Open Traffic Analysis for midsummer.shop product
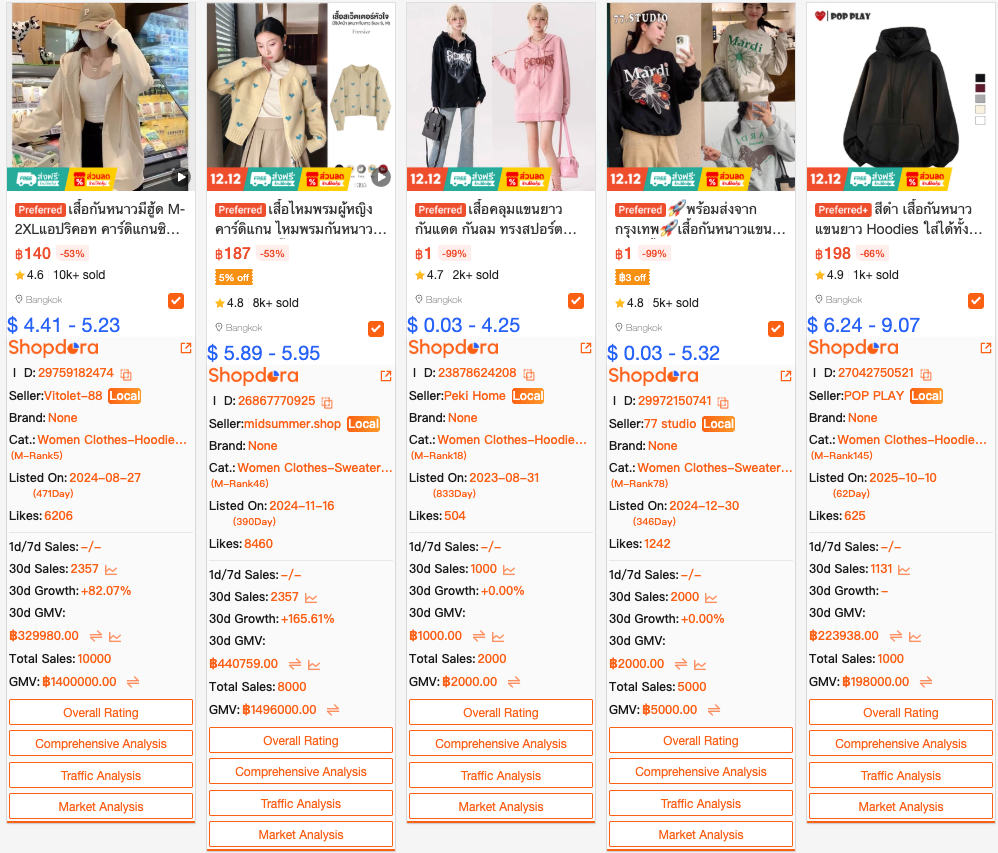Screen dimensions: 998x853 pos(301,803)
